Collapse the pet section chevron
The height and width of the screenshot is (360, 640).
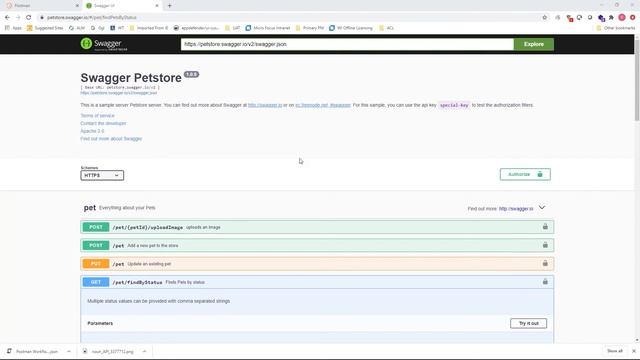(542, 208)
